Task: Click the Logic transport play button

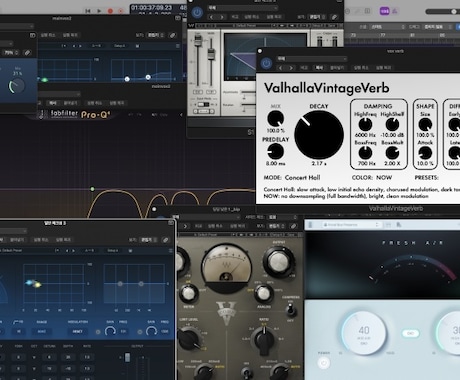Action: tap(99, 11)
